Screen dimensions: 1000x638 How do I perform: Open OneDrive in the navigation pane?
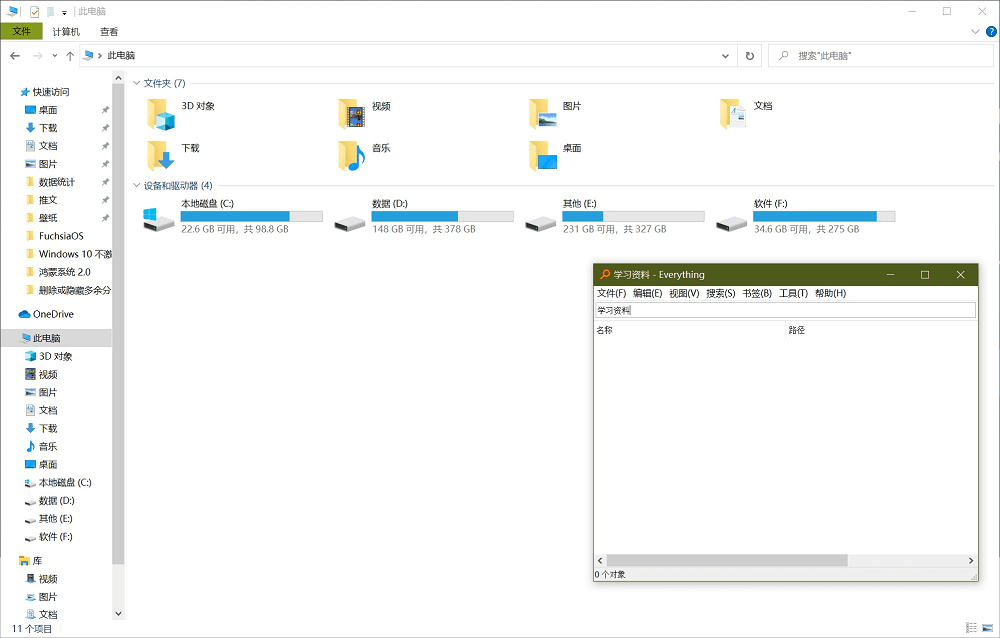coord(53,314)
